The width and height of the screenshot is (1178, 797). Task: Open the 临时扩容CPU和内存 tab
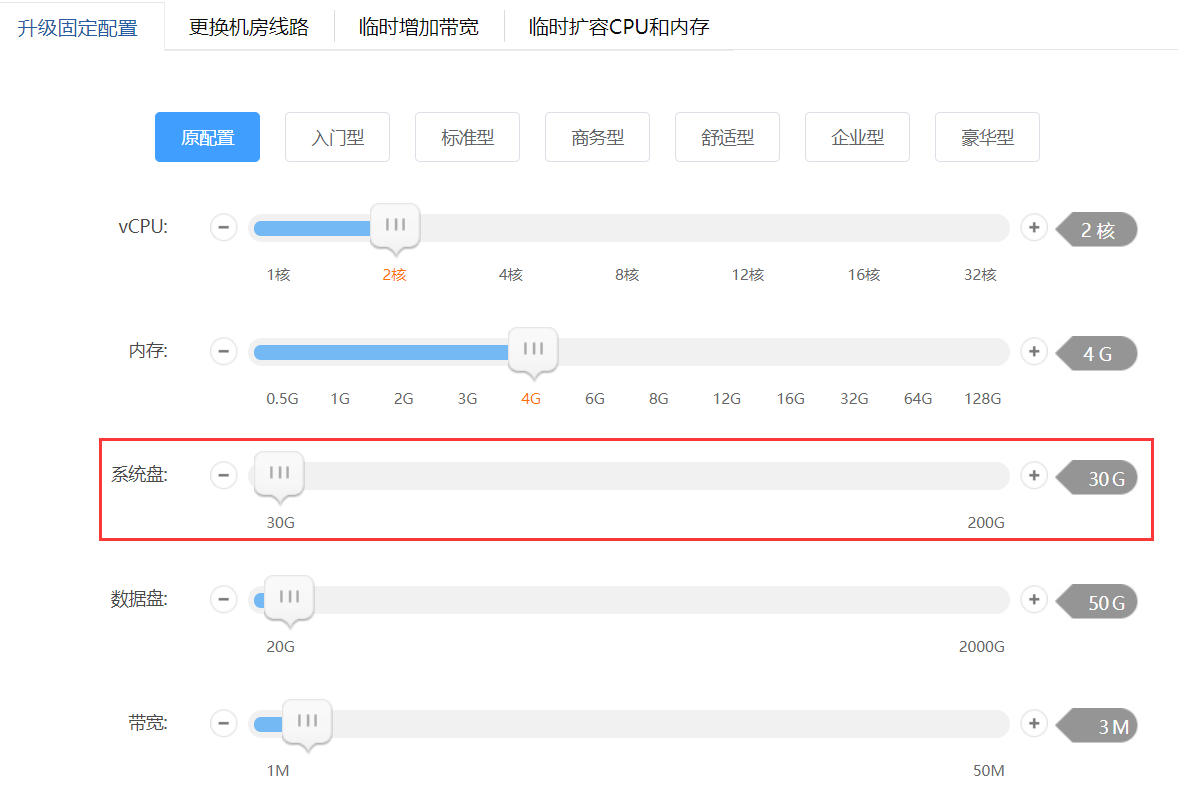(x=619, y=27)
